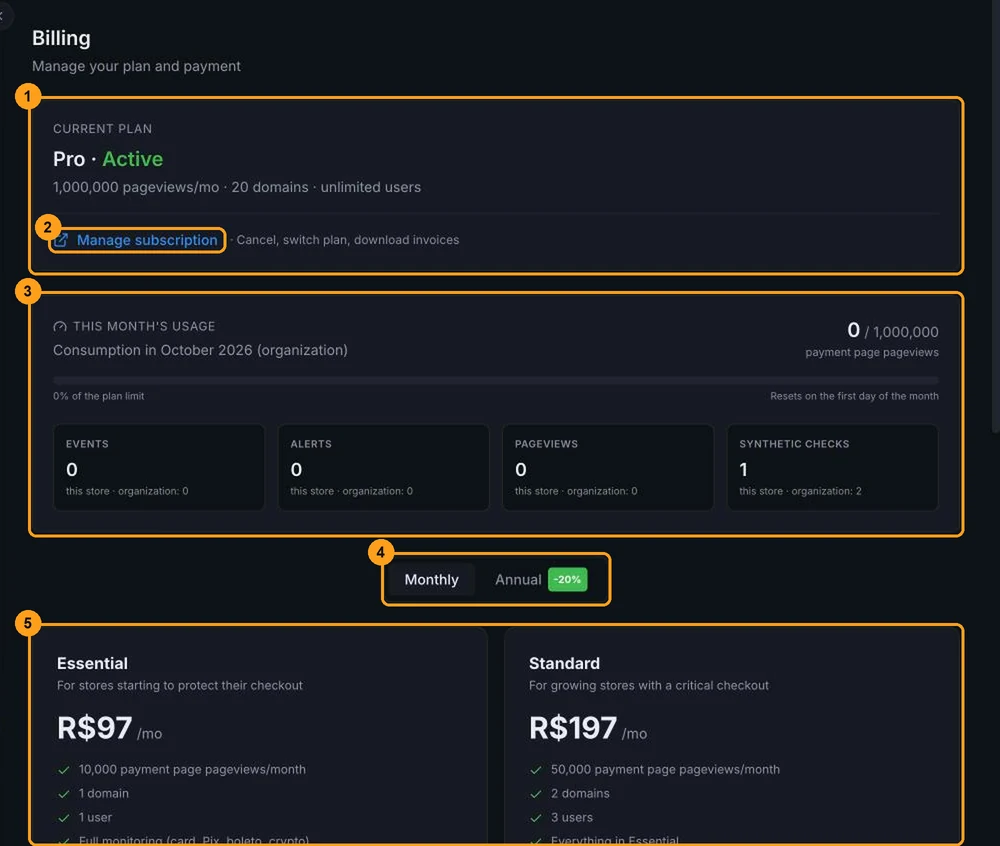Viewport: 1000px width, 846px height.
Task: Click 'payment page pageviews' caption under the counter
Action: pos(872,352)
